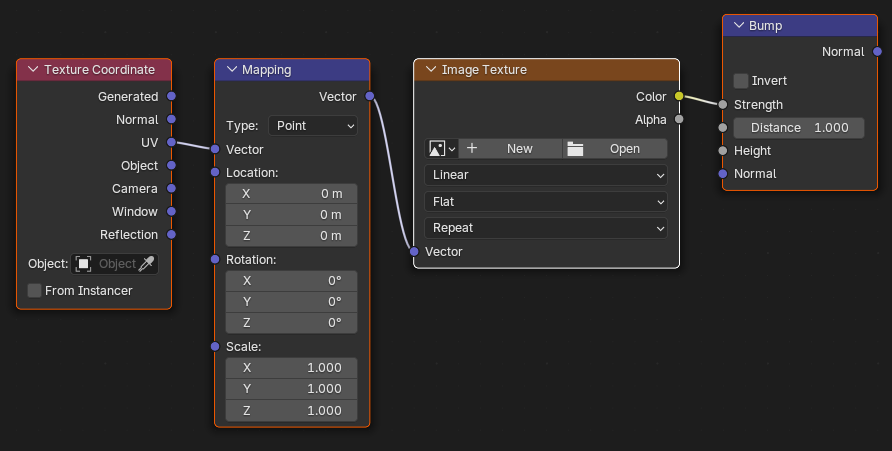The width and height of the screenshot is (892, 451).
Task: Open the Flat projection dropdown
Action: 546,202
